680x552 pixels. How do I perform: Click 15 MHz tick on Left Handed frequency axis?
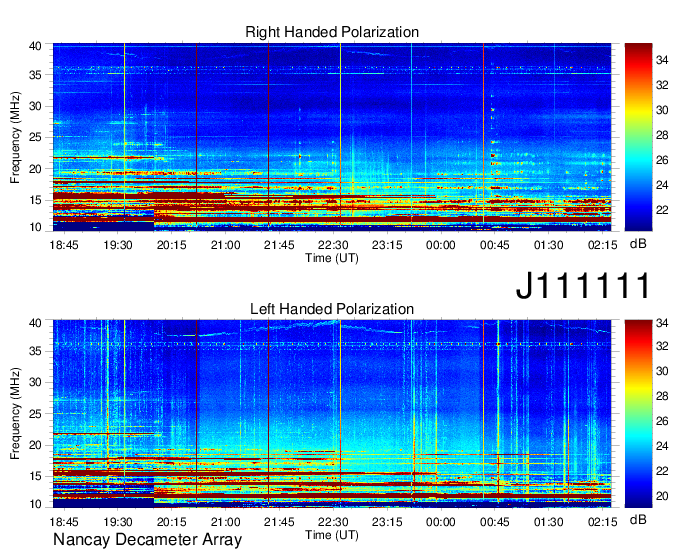click(35, 477)
